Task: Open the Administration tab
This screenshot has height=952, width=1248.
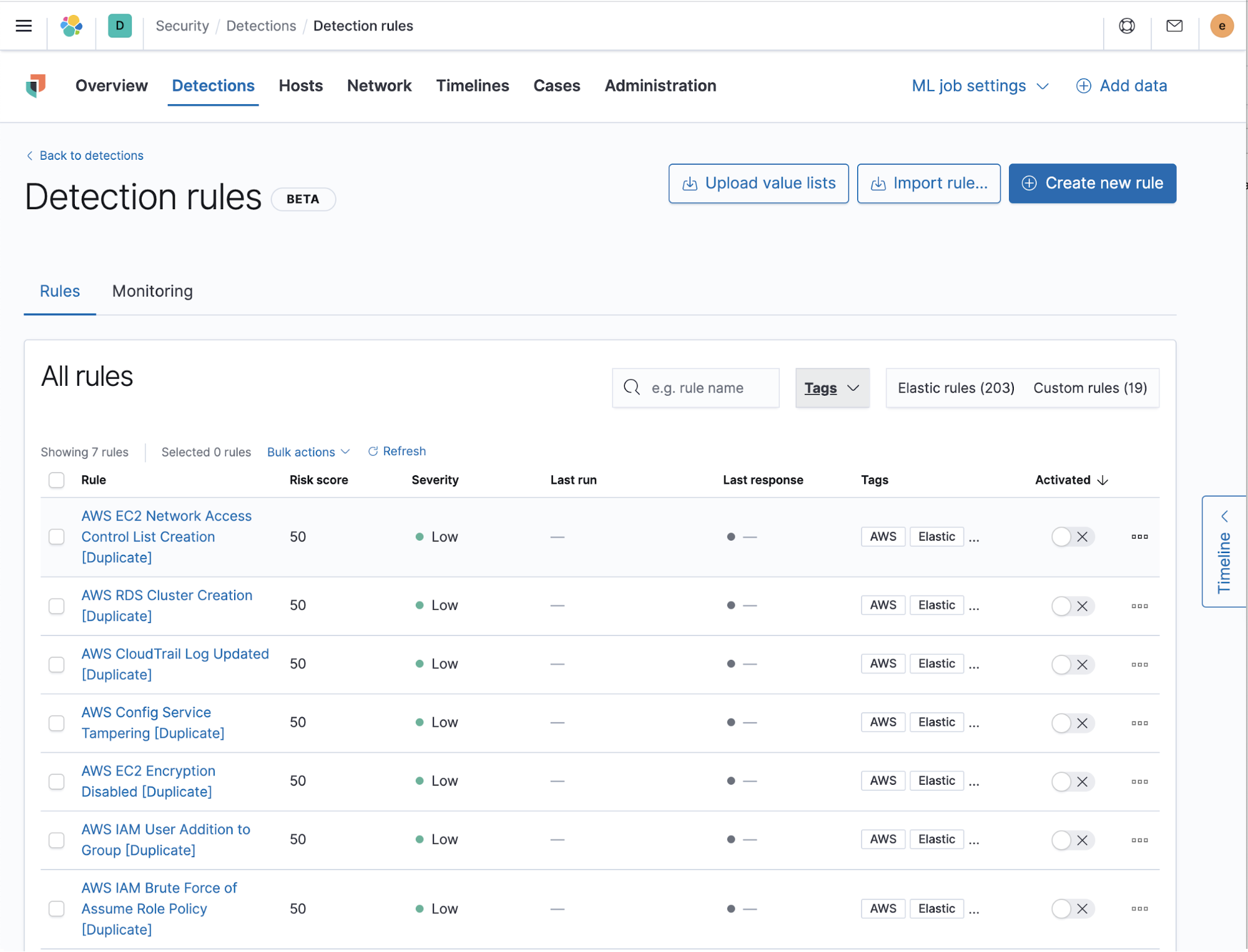Action: [x=660, y=86]
